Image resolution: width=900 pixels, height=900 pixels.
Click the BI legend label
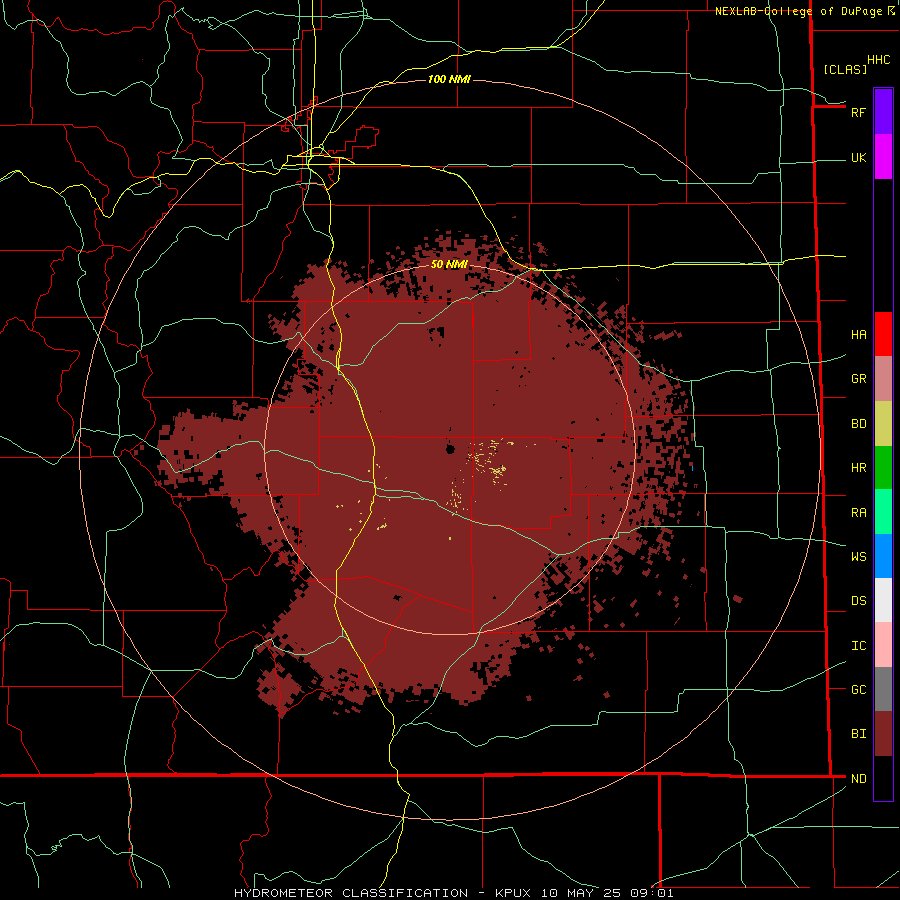(858, 734)
